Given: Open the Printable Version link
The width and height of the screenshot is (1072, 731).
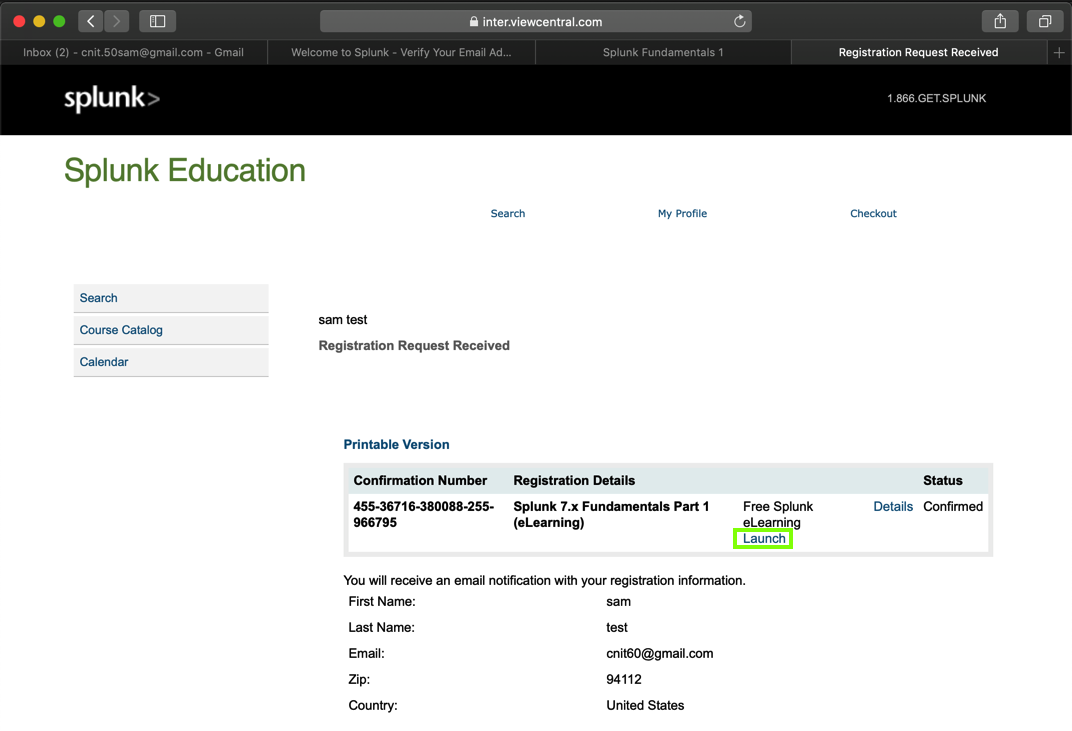Looking at the screenshot, I should coord(396,445).
